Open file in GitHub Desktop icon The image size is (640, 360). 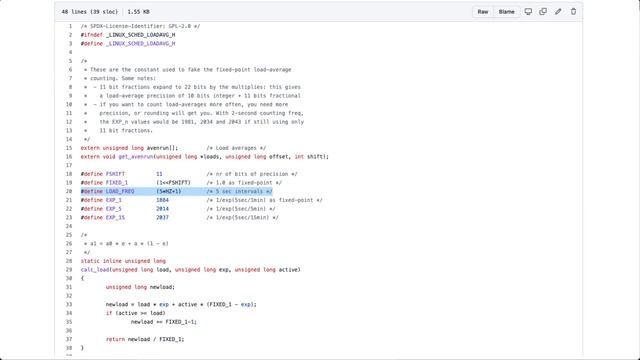point(528,12)
